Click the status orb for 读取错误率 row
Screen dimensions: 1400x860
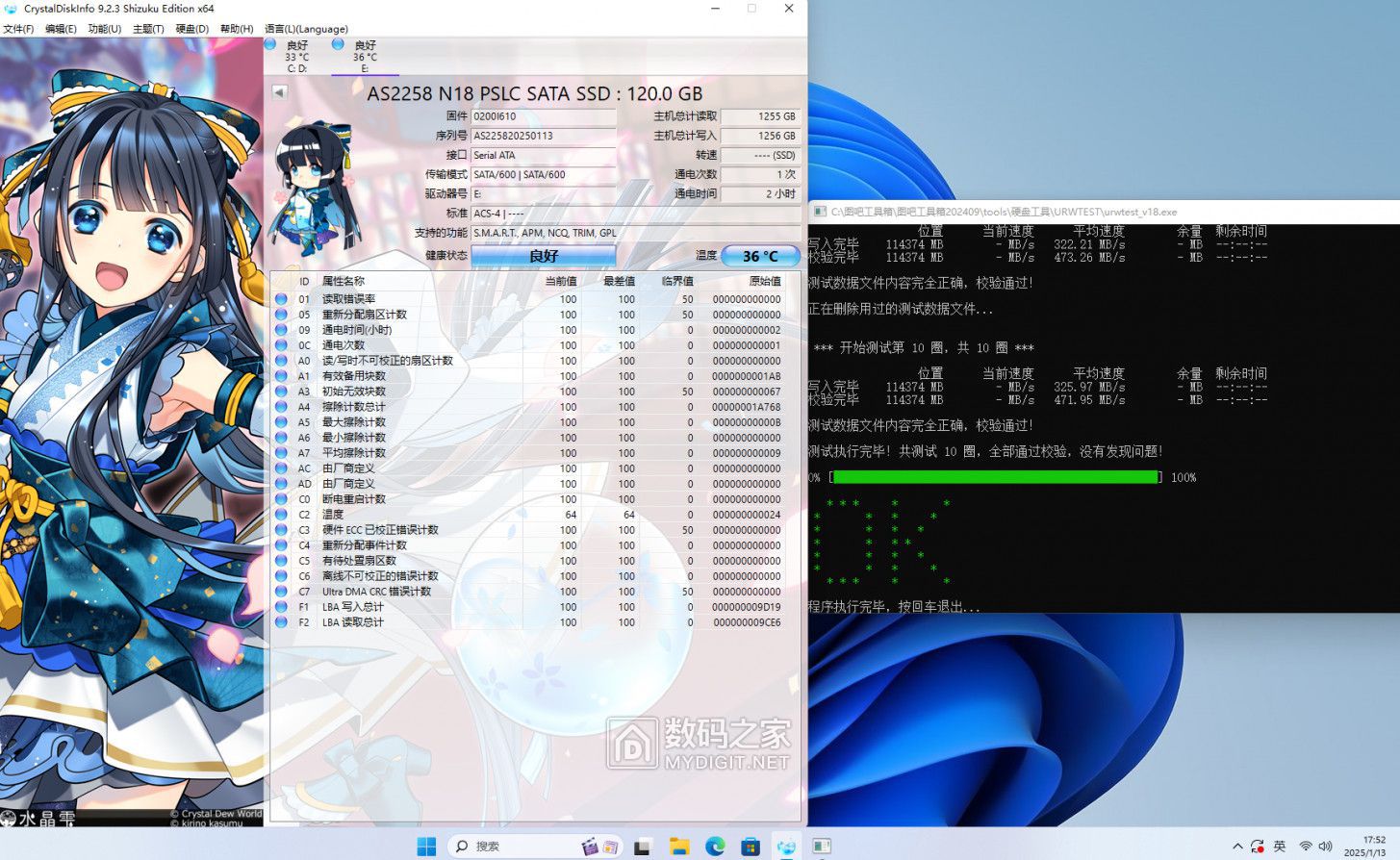281,299
